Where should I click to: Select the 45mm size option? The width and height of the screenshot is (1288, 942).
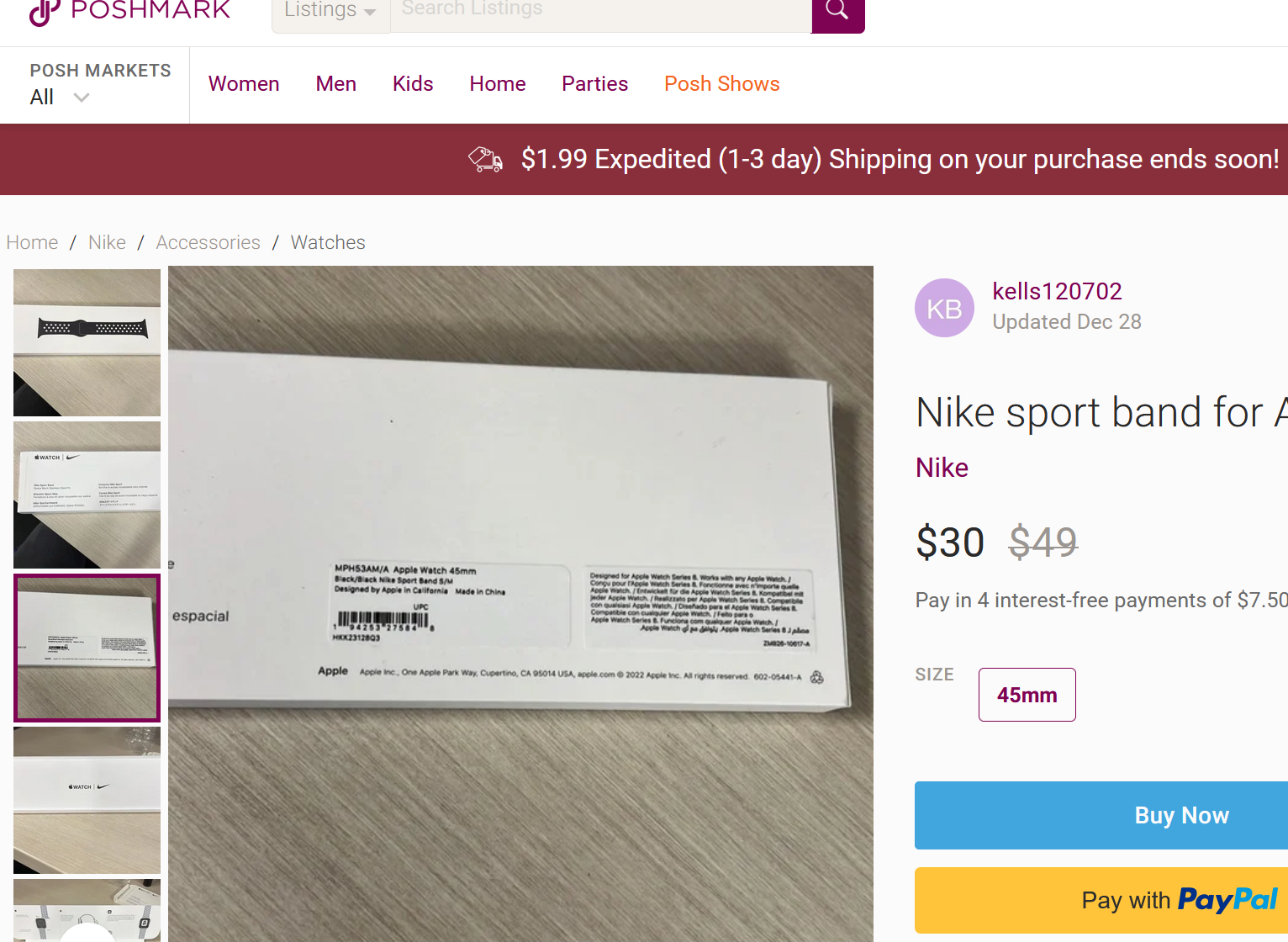(1027, 695)
